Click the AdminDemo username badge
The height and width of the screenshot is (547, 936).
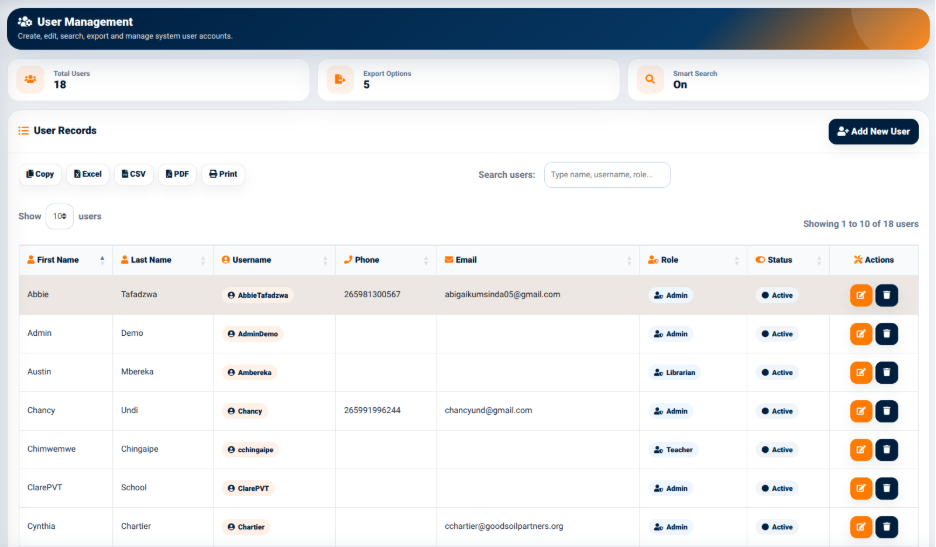pyautogui.click(x=253, y=334)
